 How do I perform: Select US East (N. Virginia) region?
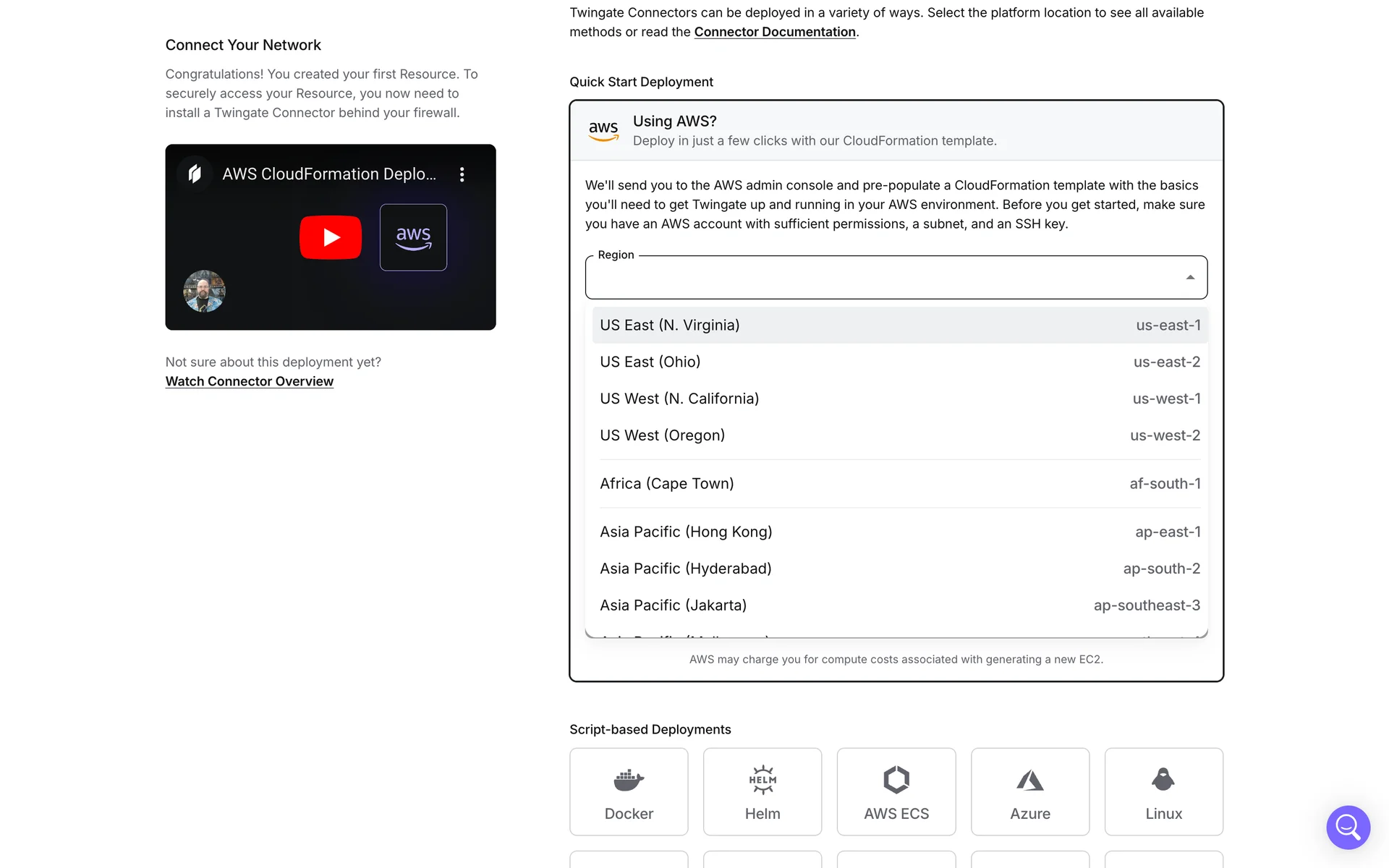pyautogui.click(x=899, y=325)
